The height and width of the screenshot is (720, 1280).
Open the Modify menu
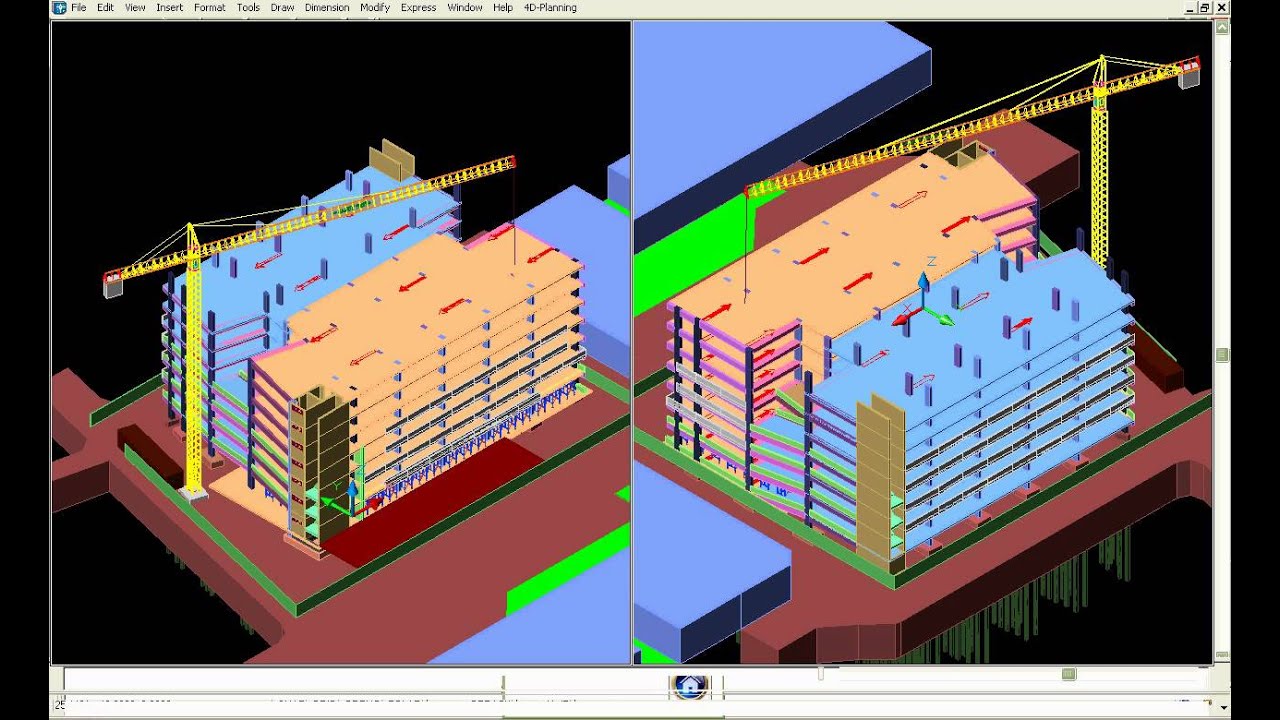pos(375,7)
